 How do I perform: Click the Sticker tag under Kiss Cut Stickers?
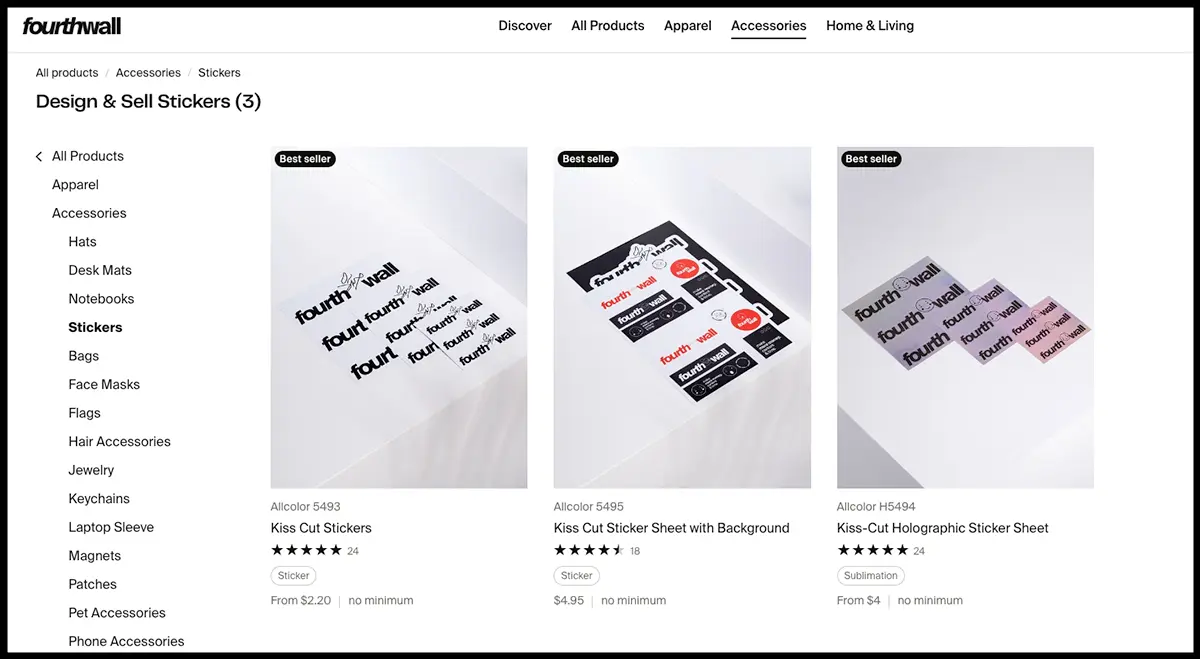click(294, 576)
